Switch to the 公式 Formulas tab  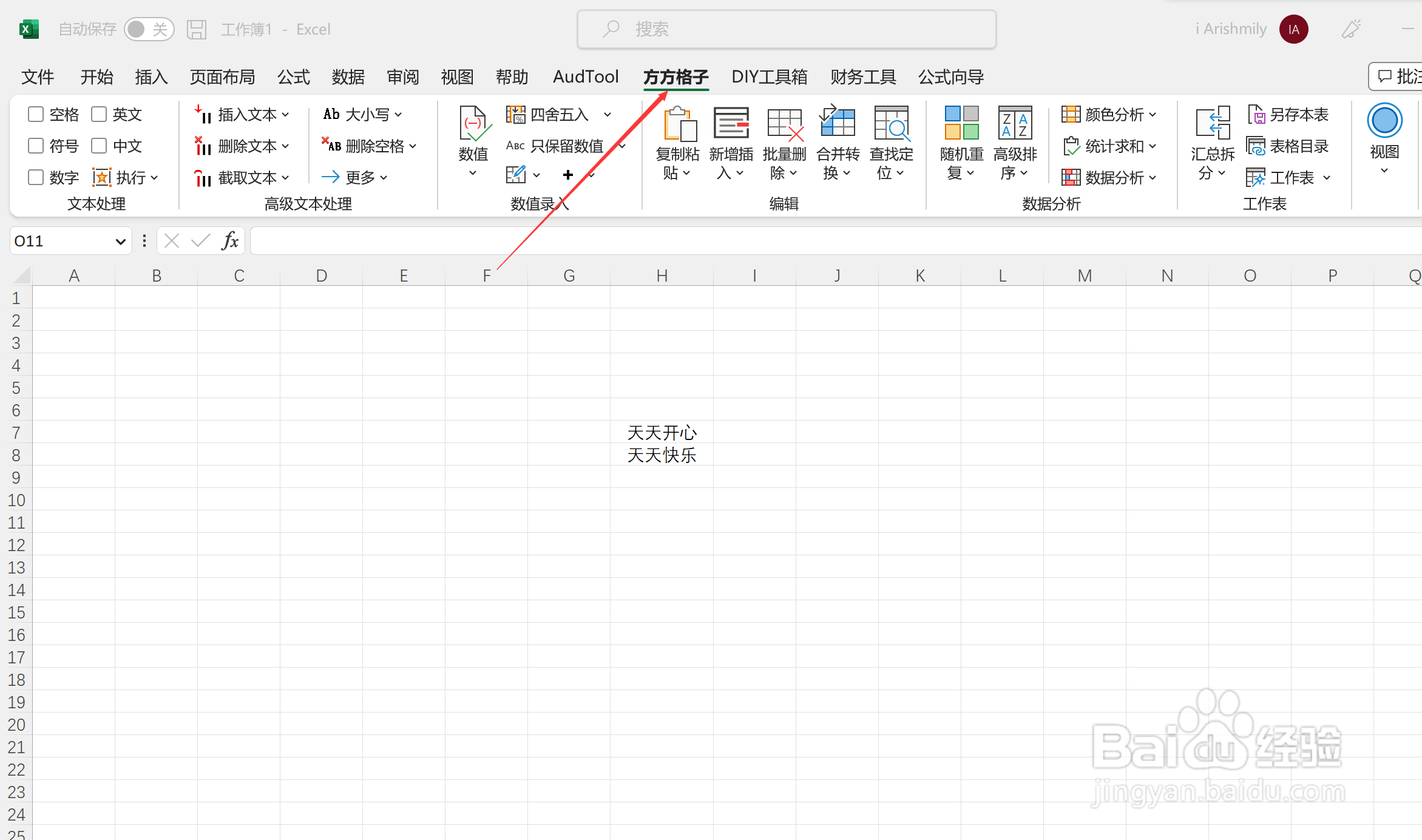pyautogui.click(x=294, y=77)
